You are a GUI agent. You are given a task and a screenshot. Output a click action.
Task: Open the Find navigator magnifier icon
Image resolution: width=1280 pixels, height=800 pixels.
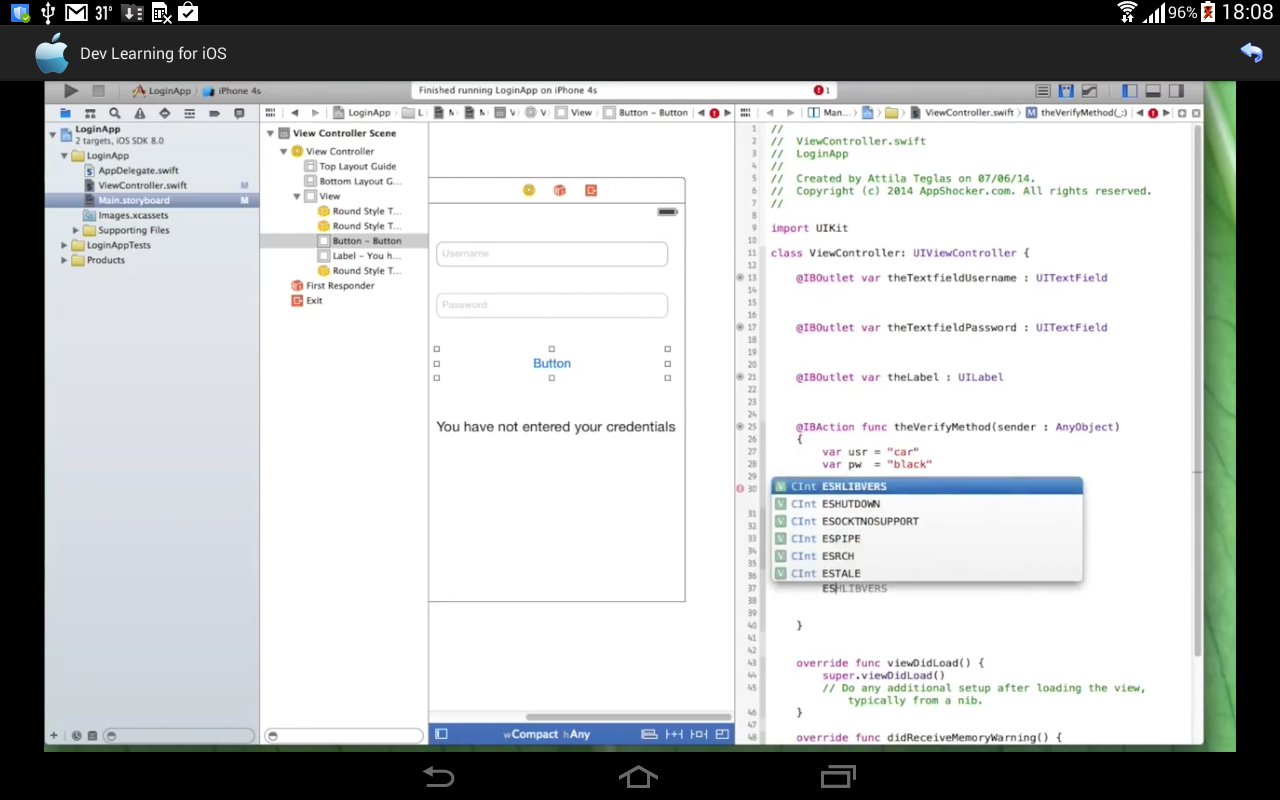click(115, 113)
